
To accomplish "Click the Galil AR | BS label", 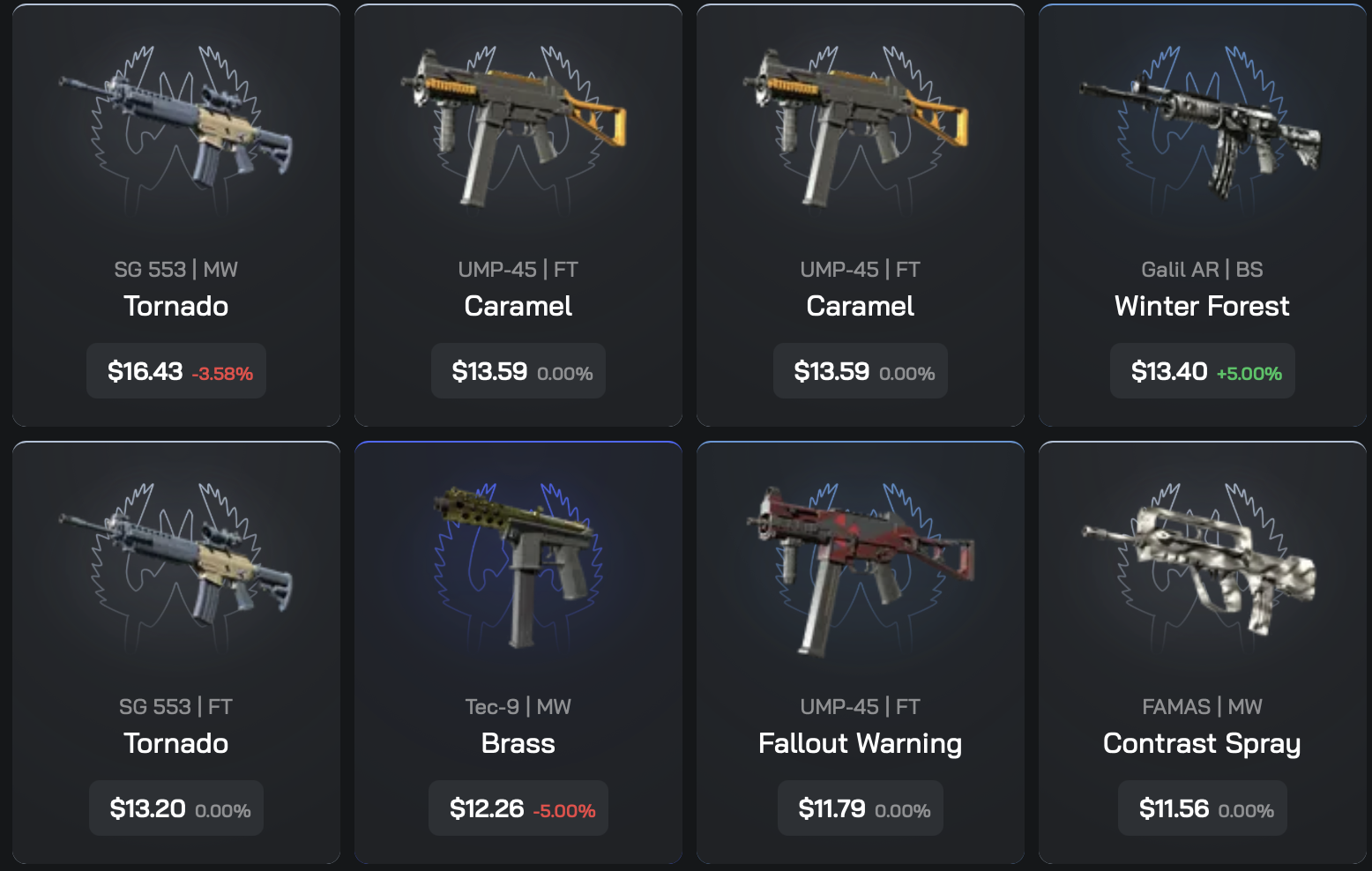I will coord(1202,269).
